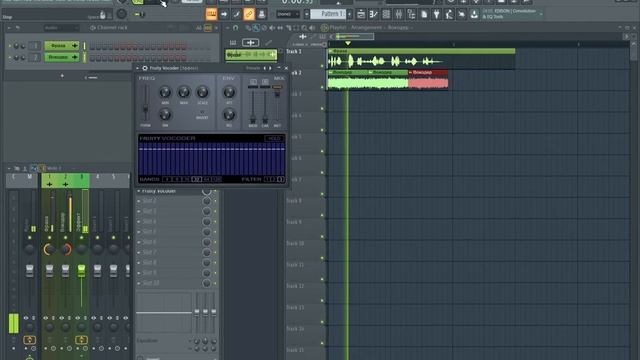Open the piano roll from the toolbar
This screenshot has height=360, width=640.
coord(211,14)
